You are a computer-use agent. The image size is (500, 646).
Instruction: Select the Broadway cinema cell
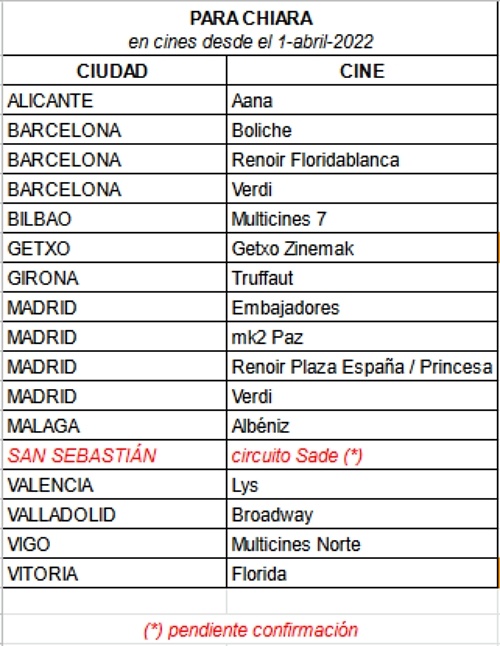coord(362,515)
